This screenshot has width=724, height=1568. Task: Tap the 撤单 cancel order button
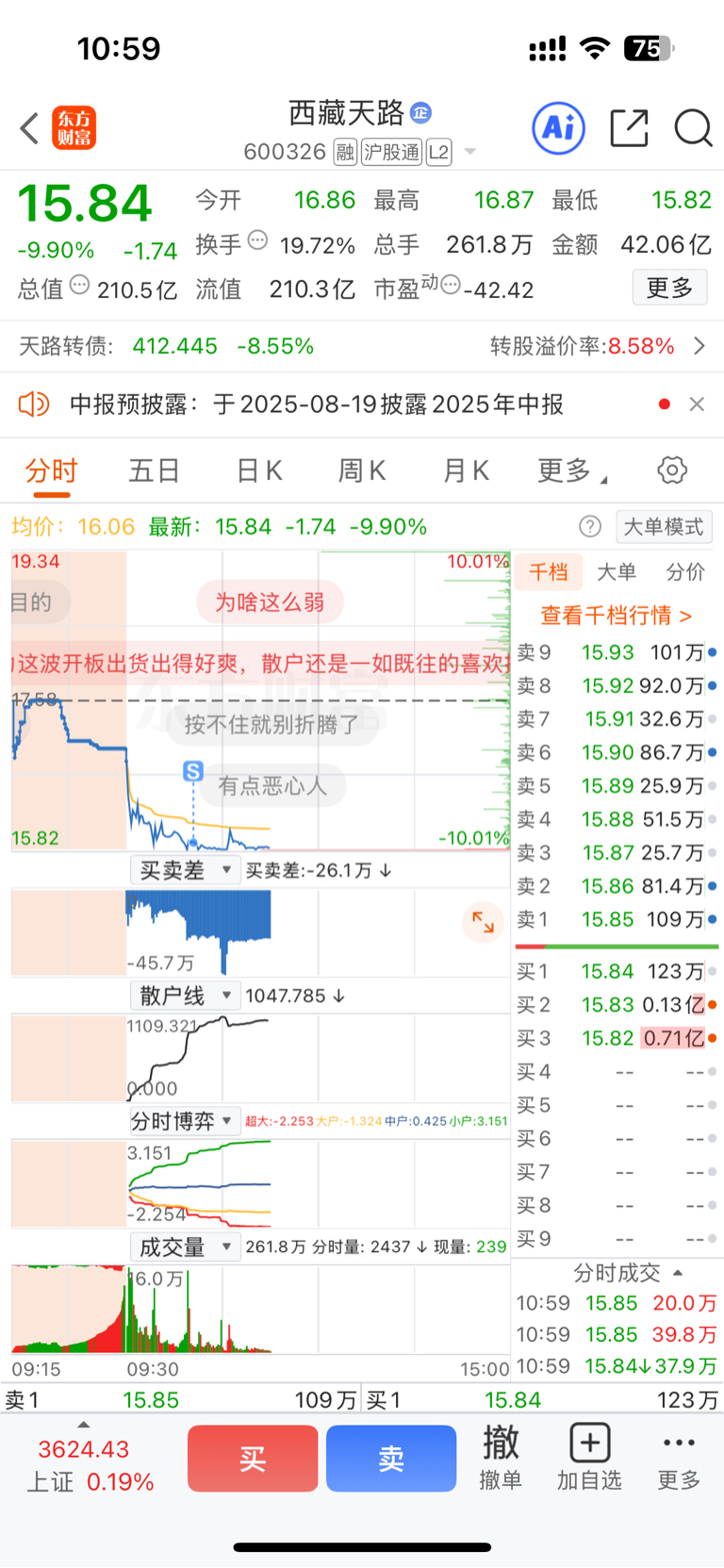click(x=501, y=1458)
